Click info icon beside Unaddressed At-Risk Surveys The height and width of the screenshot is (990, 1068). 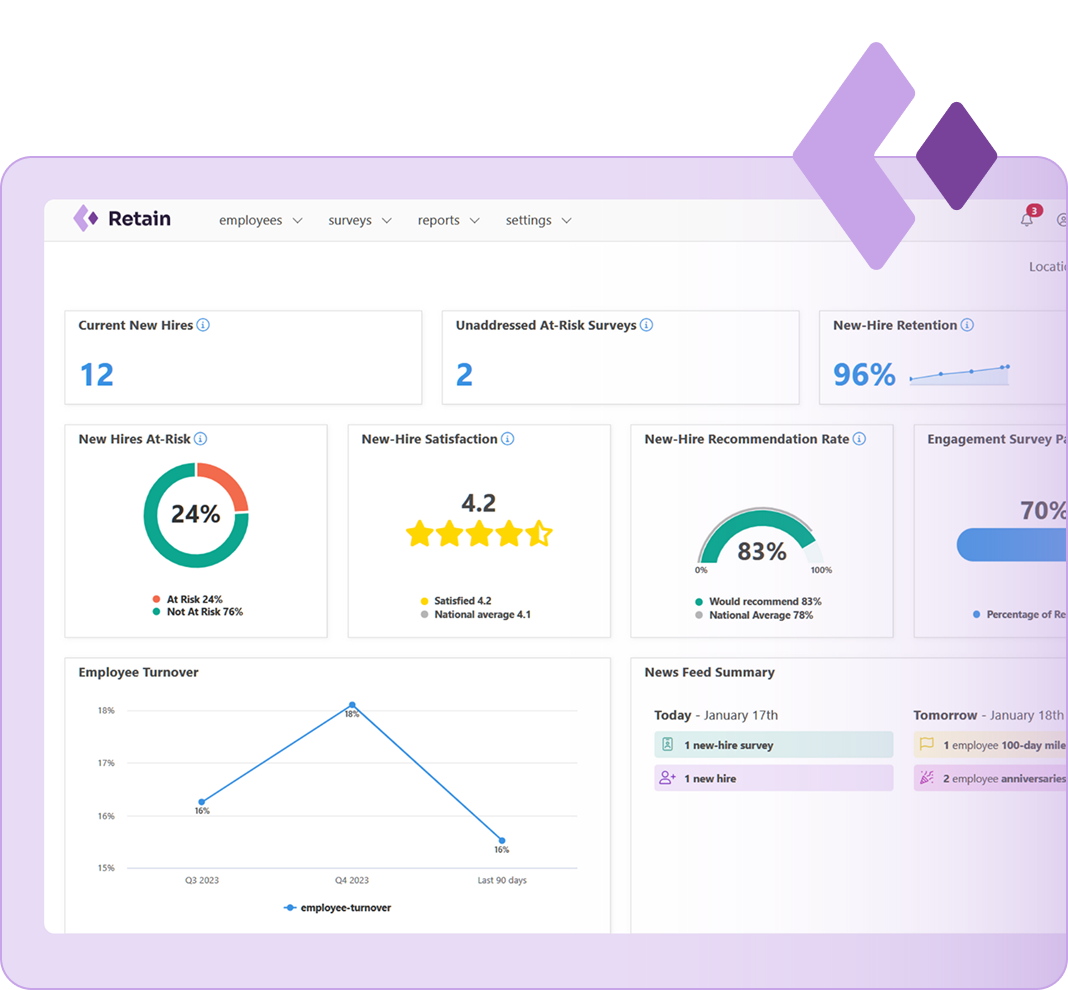(x=646, y=325)
